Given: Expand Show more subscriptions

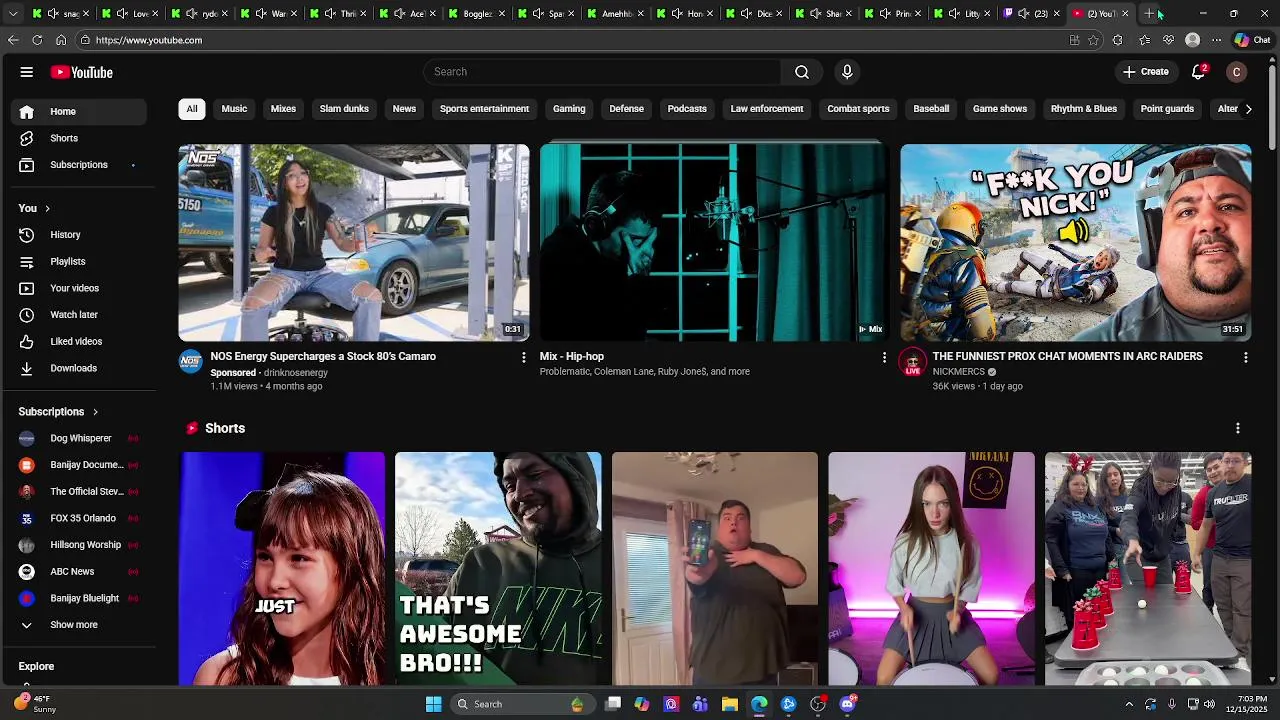Looking at the screenshot, I should tap(80, 625).
